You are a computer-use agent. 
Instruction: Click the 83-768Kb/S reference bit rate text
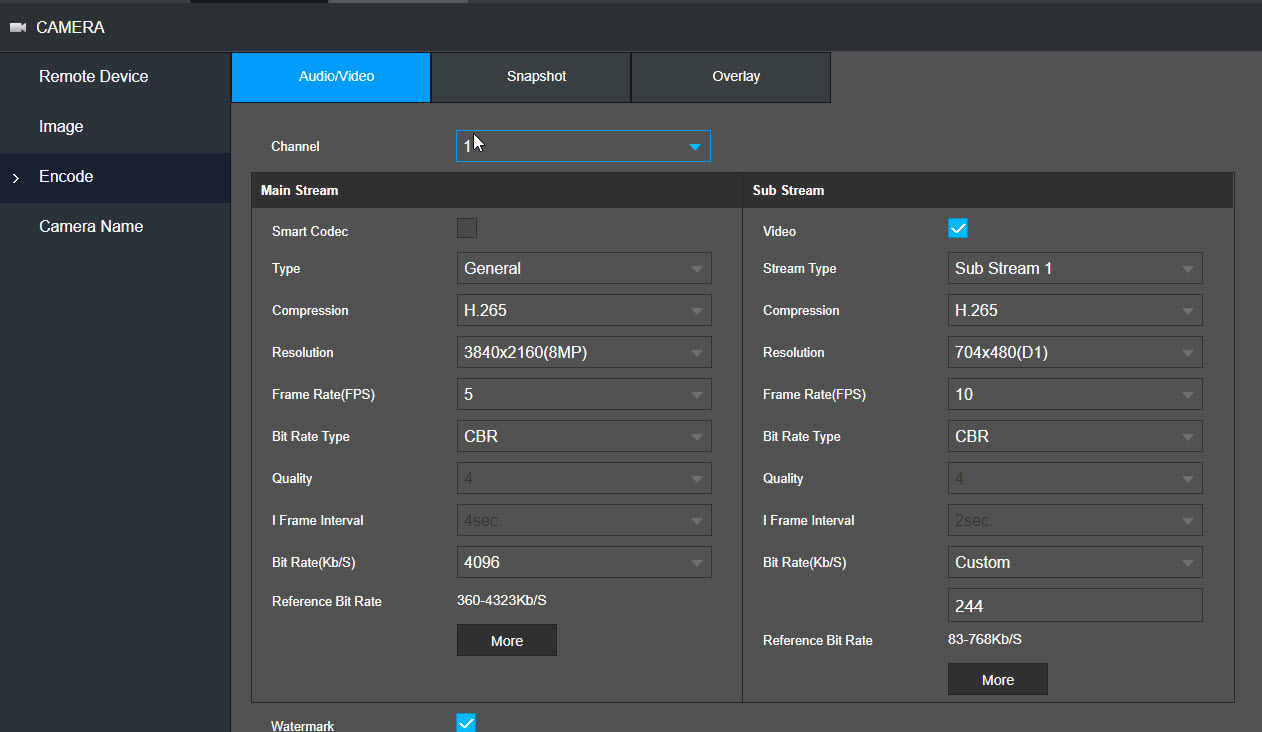click(x=985, y=639)
